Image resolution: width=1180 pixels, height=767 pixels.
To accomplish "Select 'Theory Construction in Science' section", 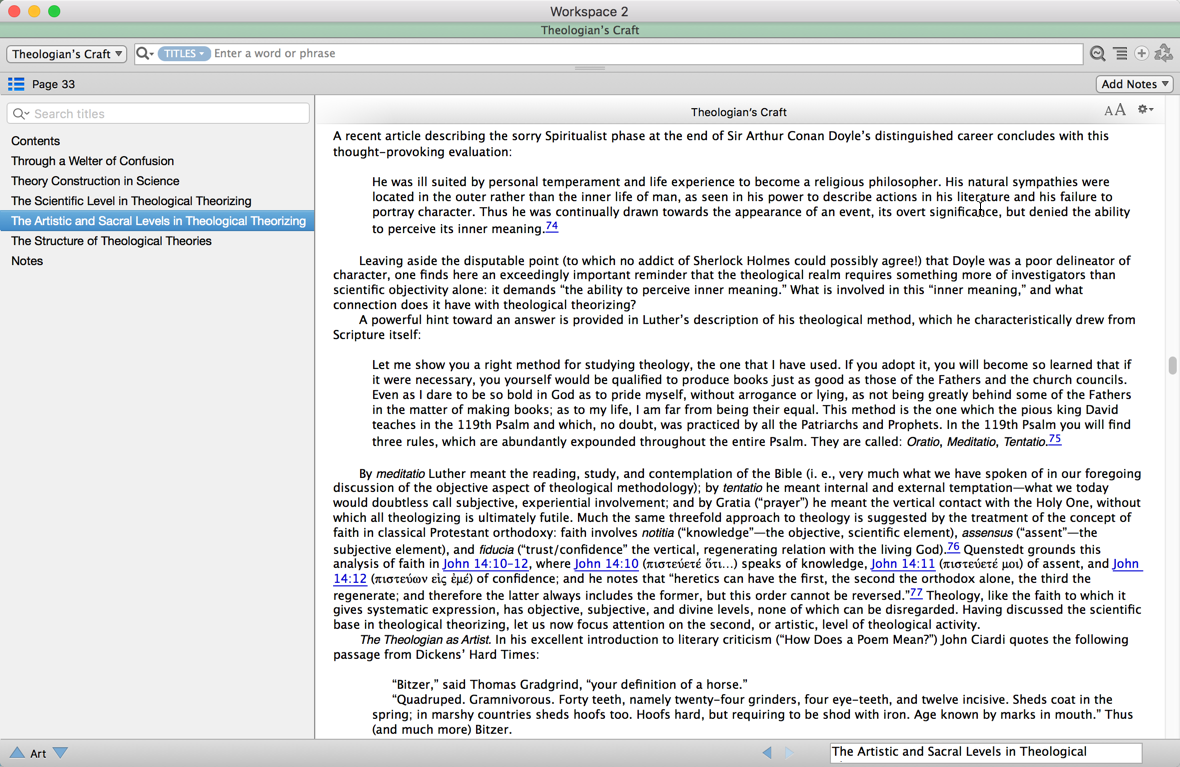I will (95, 181).
